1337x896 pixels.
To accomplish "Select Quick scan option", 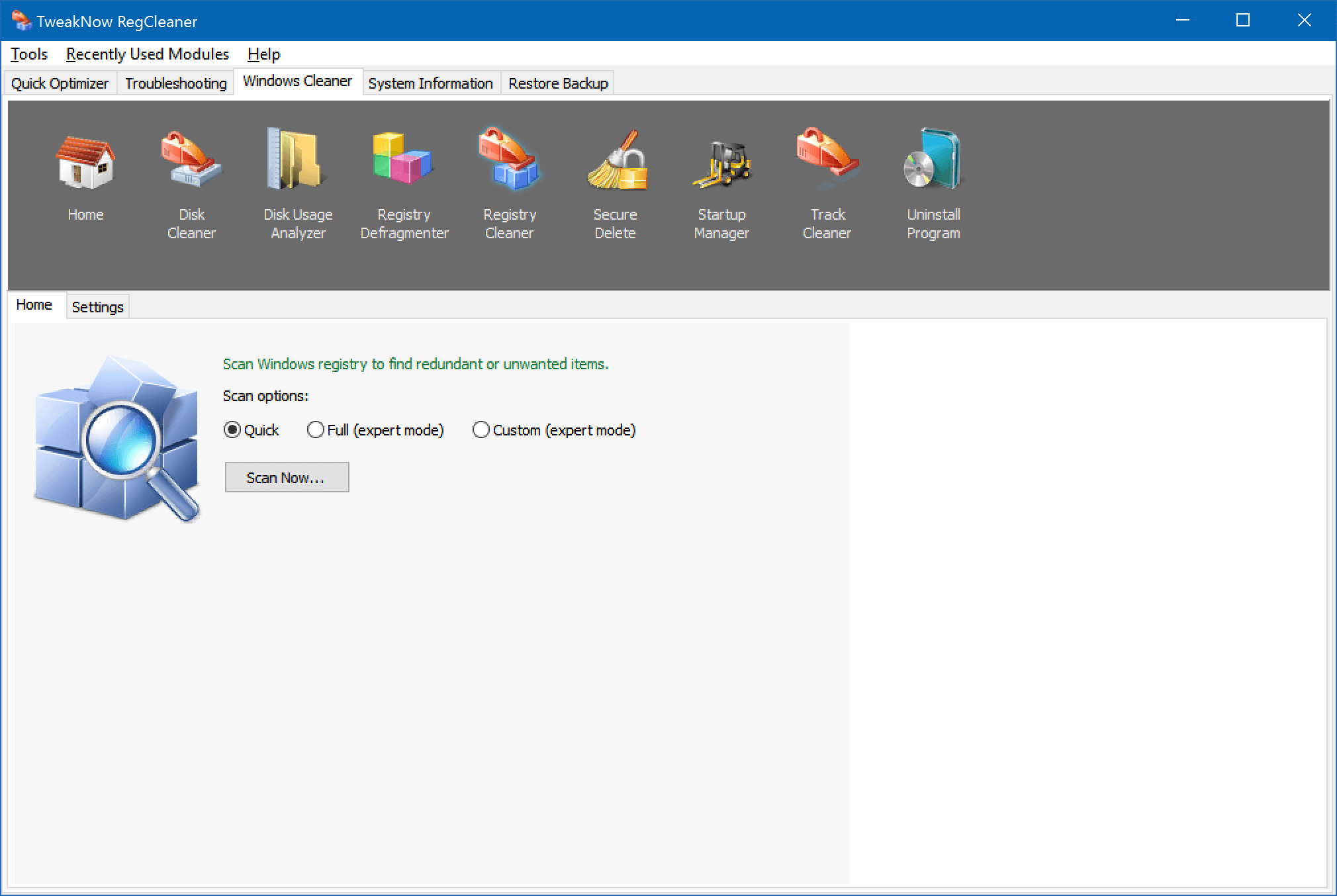I will 232,430.
